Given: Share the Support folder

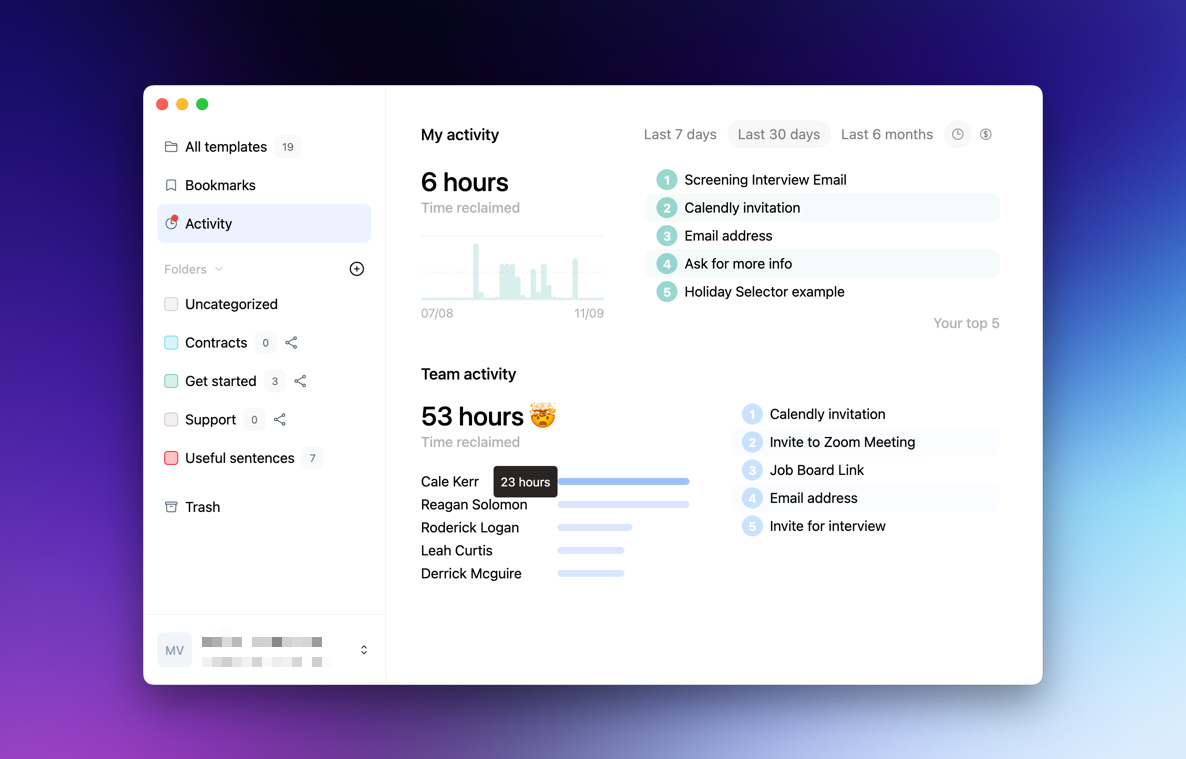Looking at the screenshot, I should 279,419.
